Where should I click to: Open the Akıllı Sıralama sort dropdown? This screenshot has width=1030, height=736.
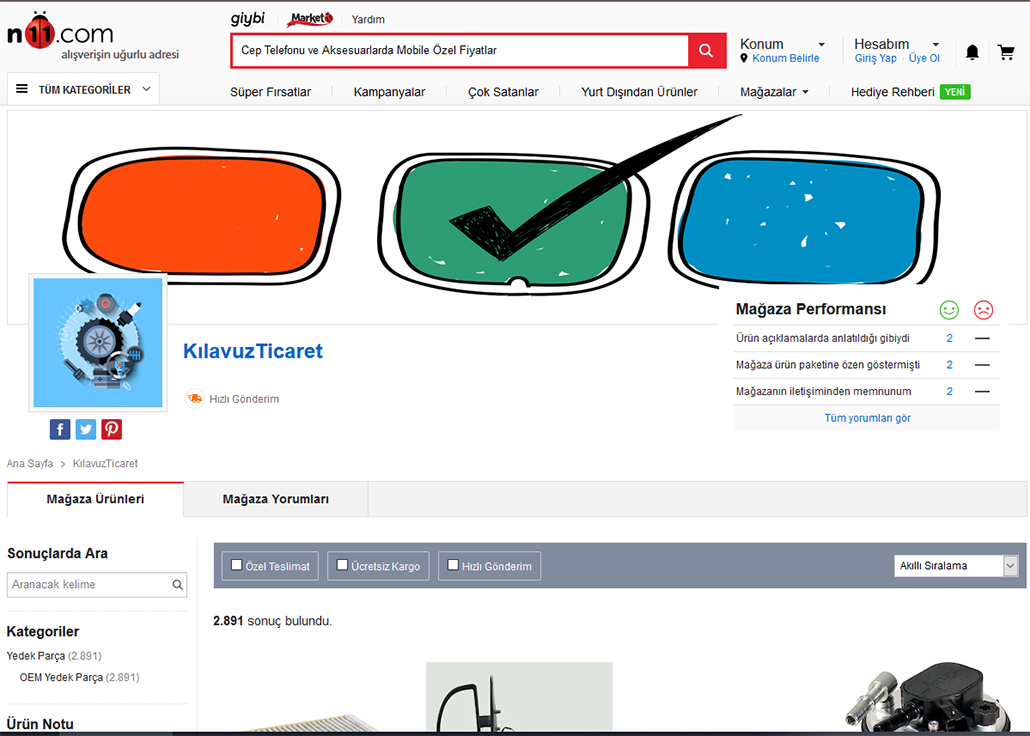[x=955, y=566]
